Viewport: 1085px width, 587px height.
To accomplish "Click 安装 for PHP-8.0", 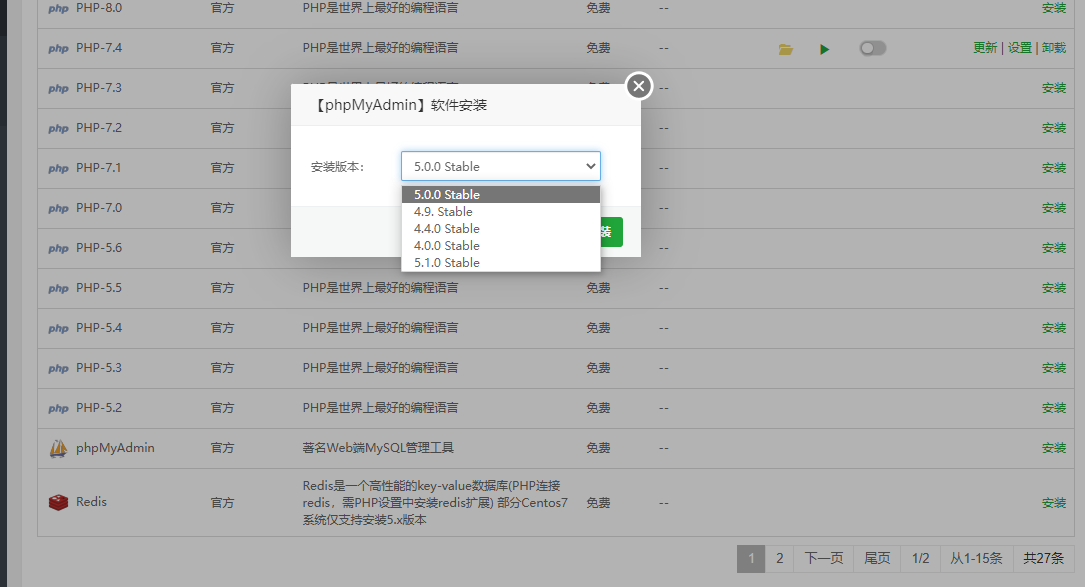I will (1054, 8).
